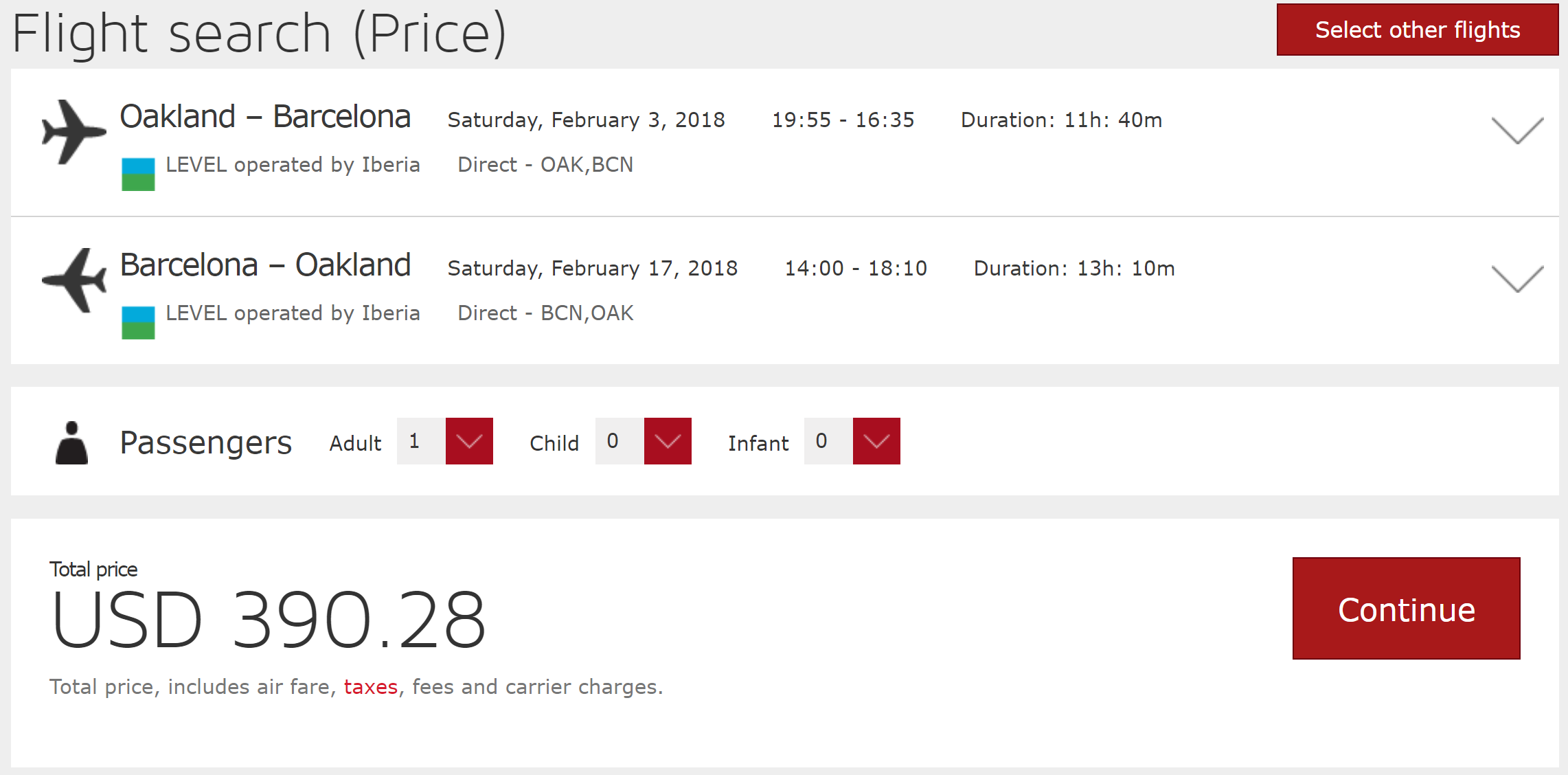This screenshot has height=775, width=1568.
Task: Click the LEVEL airline logo for Barcelona–Oakland
Action: tap(138, 323)
